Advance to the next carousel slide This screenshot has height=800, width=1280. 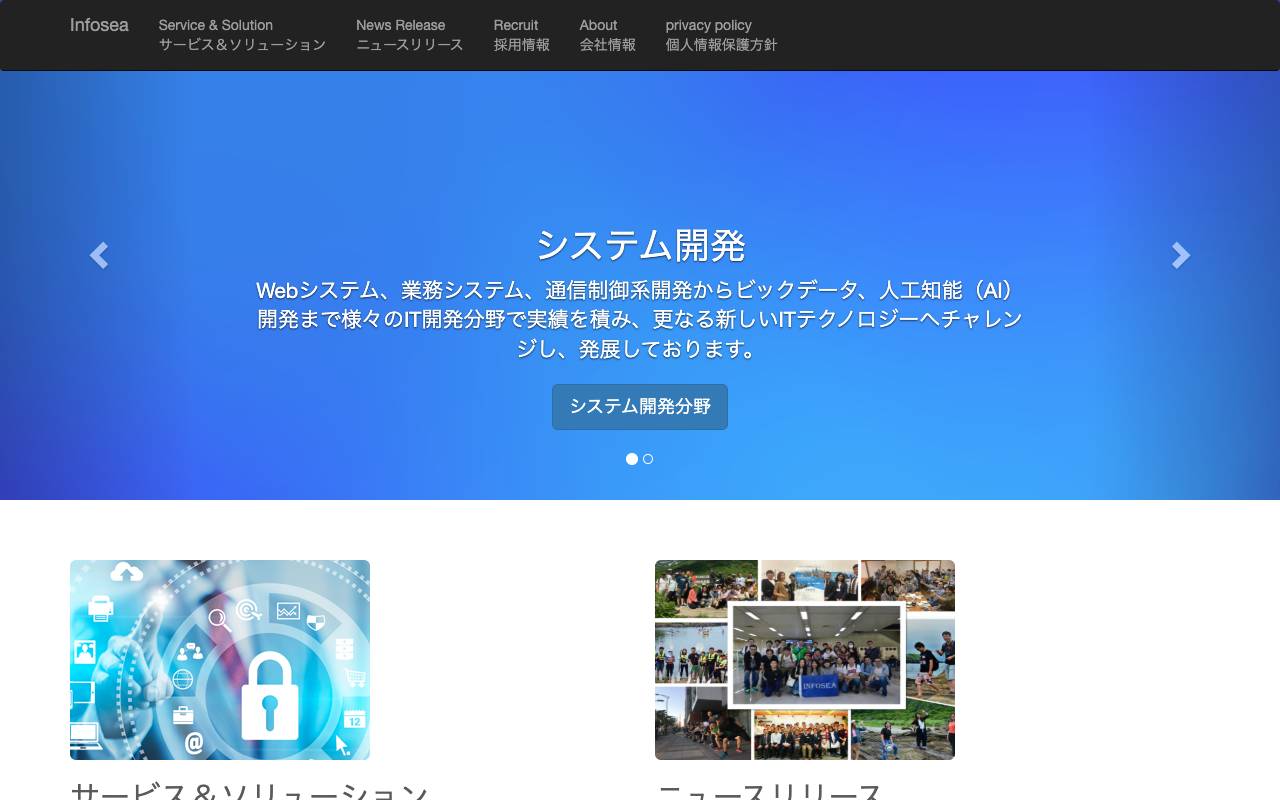coord(1181,256)
